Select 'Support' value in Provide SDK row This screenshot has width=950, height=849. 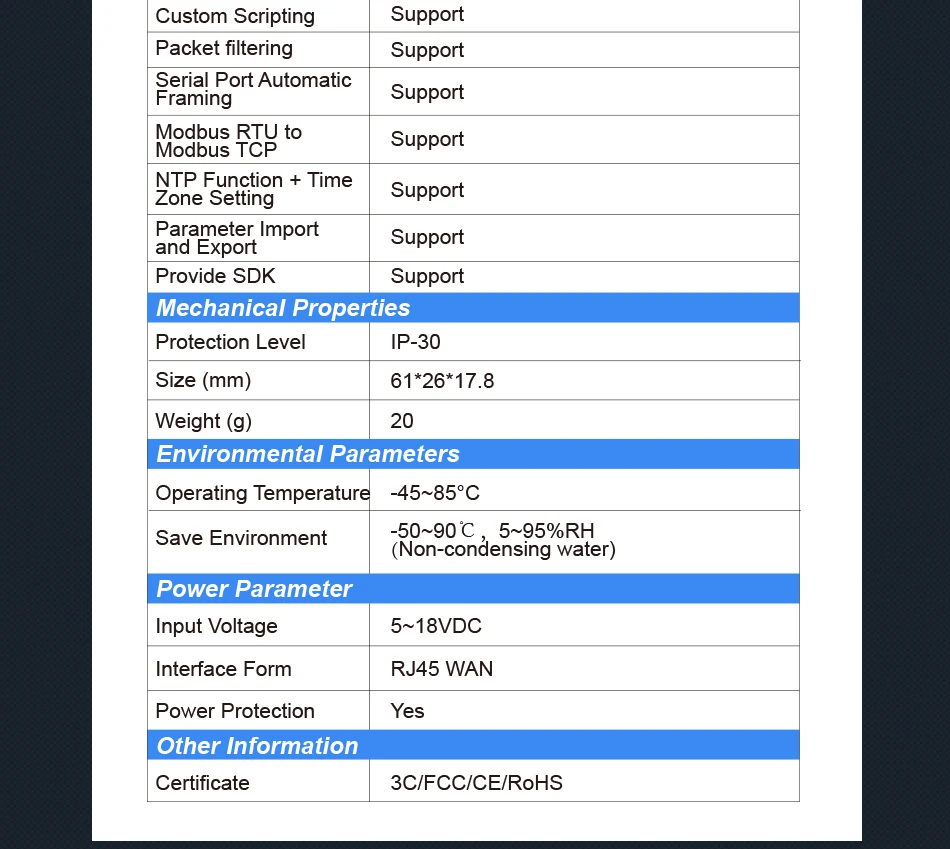click(x=427, y=277)
